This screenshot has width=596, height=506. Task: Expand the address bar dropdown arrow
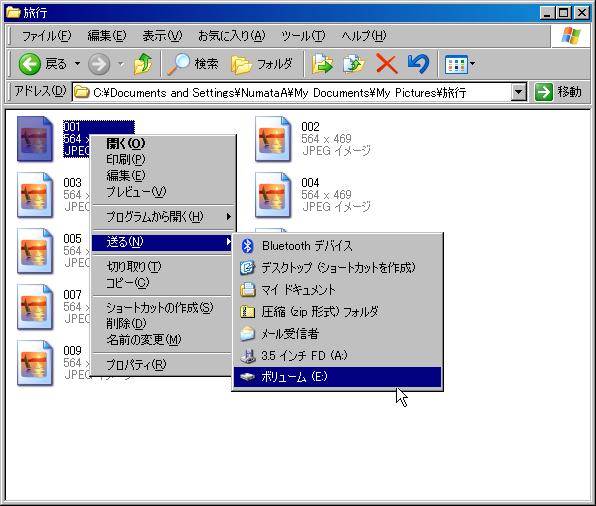(x=518, y=92)
